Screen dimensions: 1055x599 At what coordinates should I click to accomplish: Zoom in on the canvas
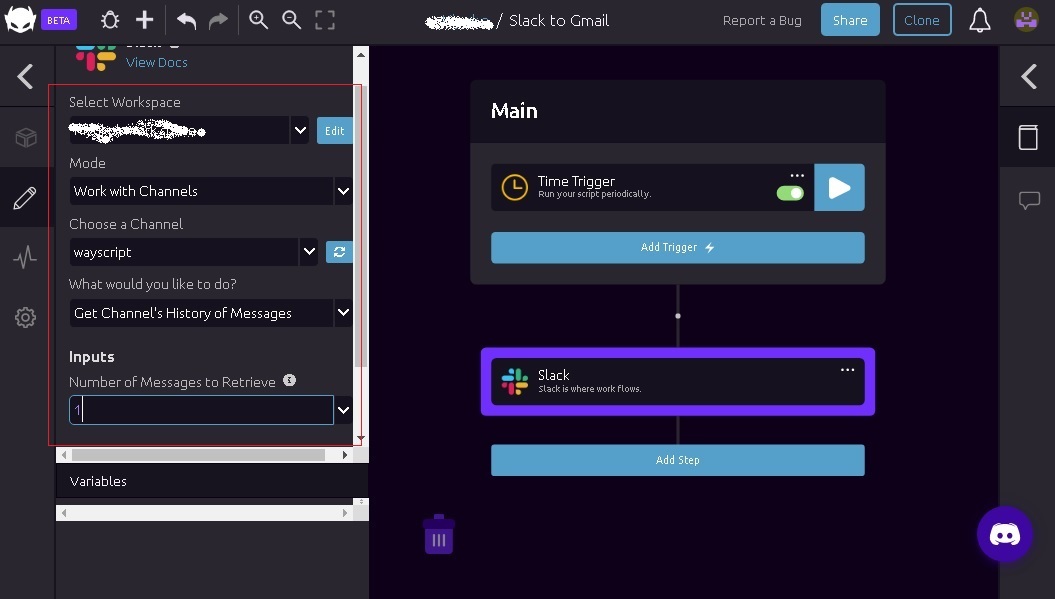[258, 20]
